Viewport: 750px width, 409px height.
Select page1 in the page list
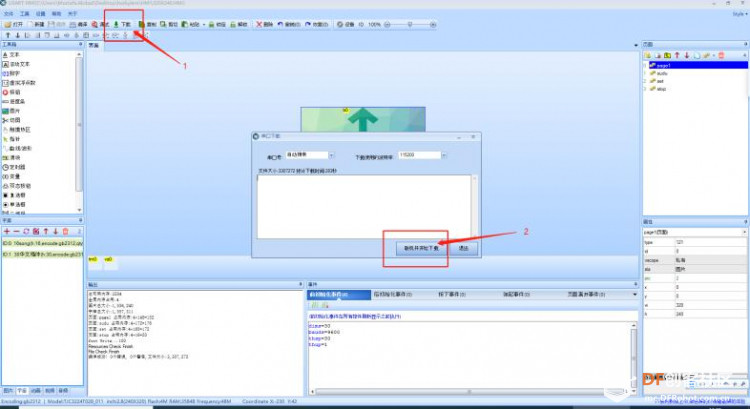click(x=697, y=65)
